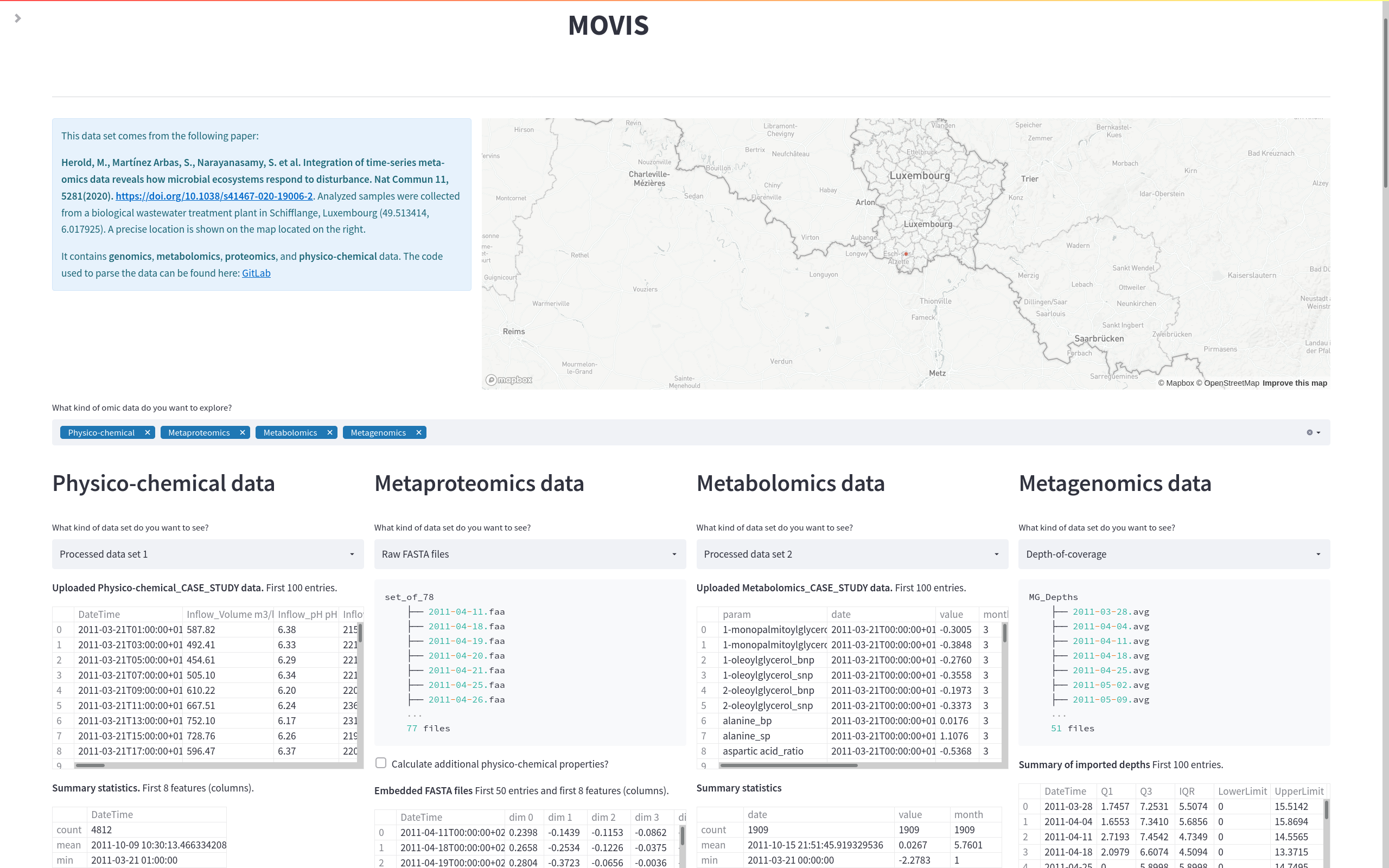Click the aspartic acid_ratio cell
The image size is (1389, 868).
tap(773, 751)
